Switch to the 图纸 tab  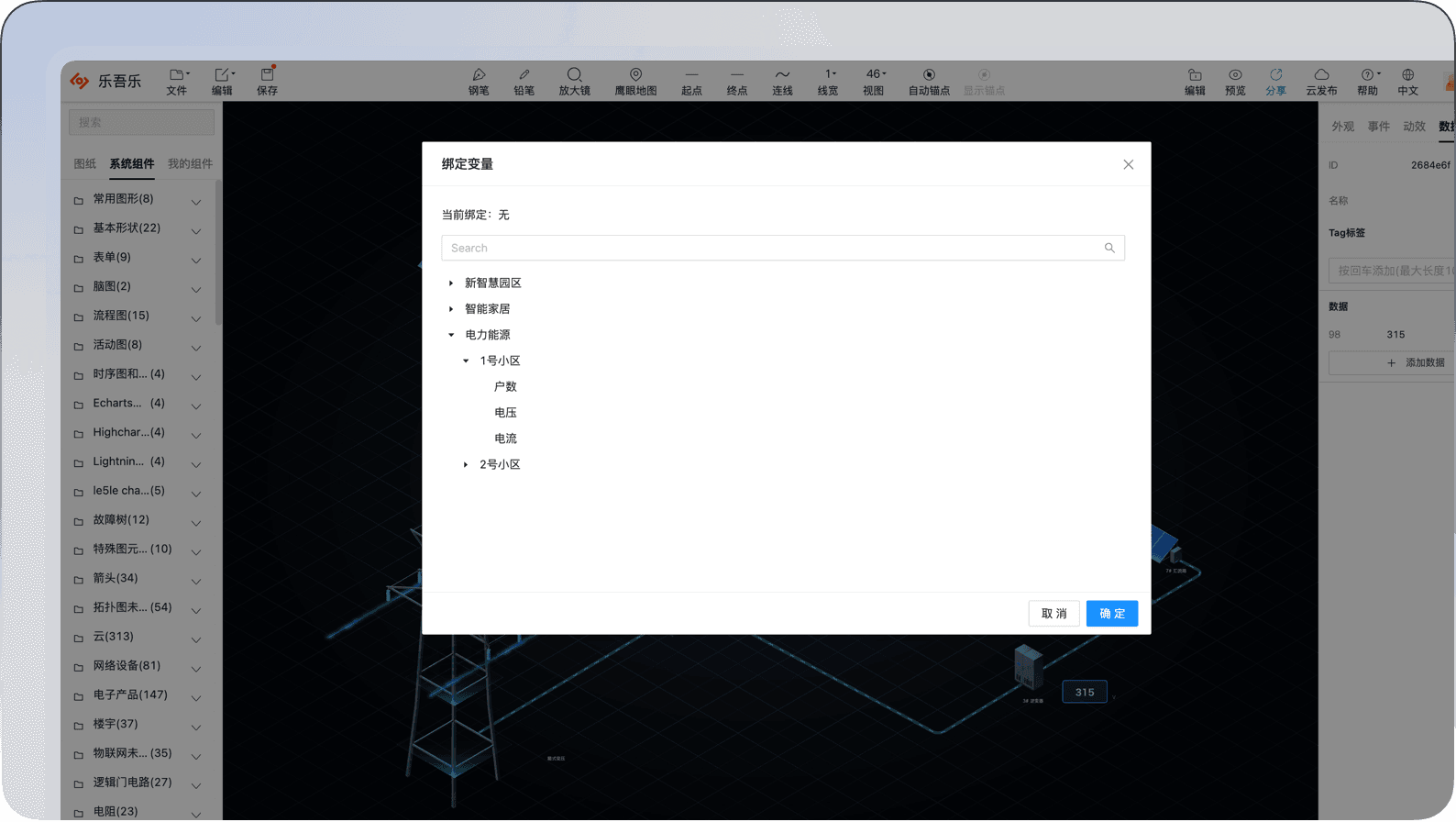pos(85,164)
